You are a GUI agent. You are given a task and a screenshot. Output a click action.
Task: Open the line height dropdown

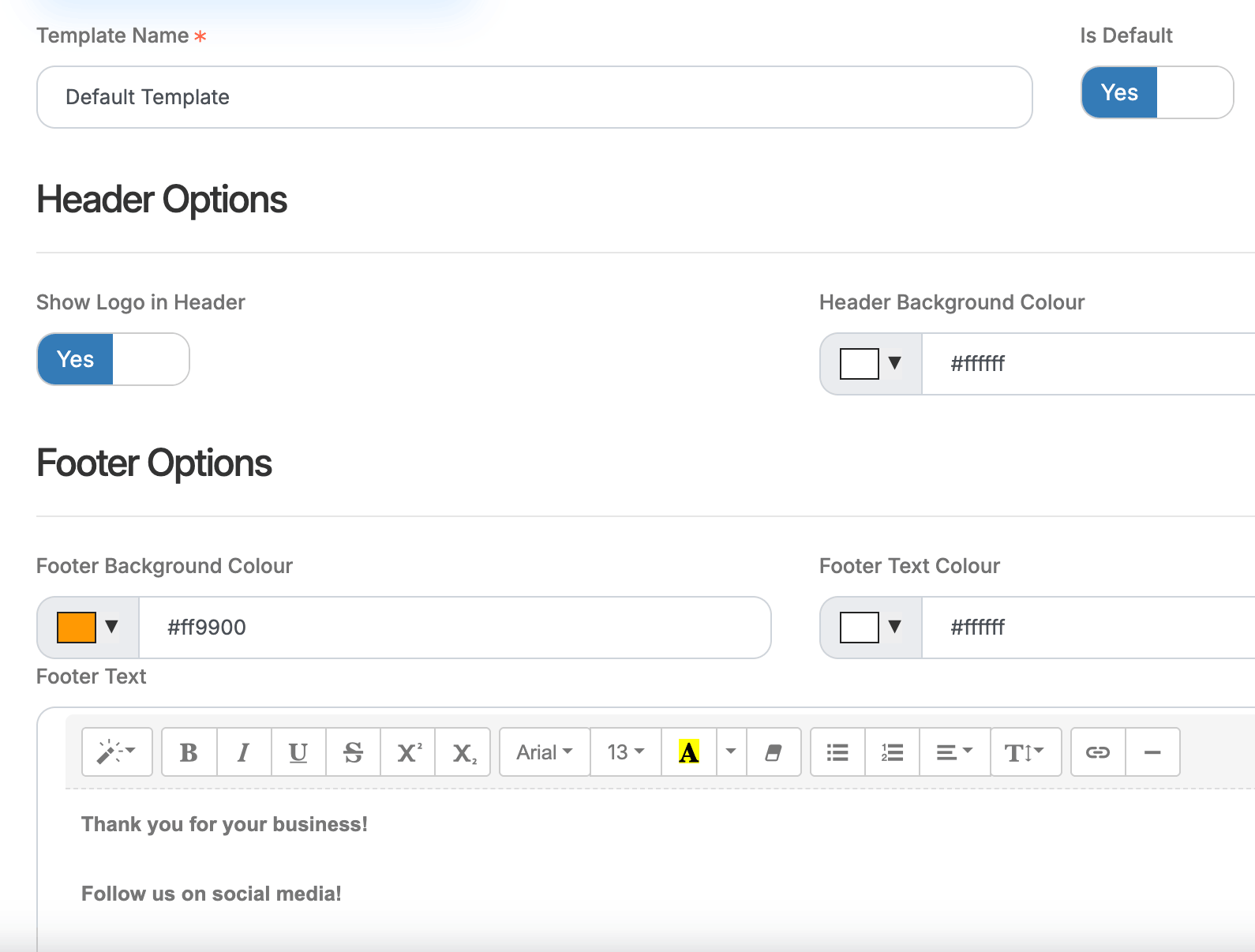(x=1025, y=752)
